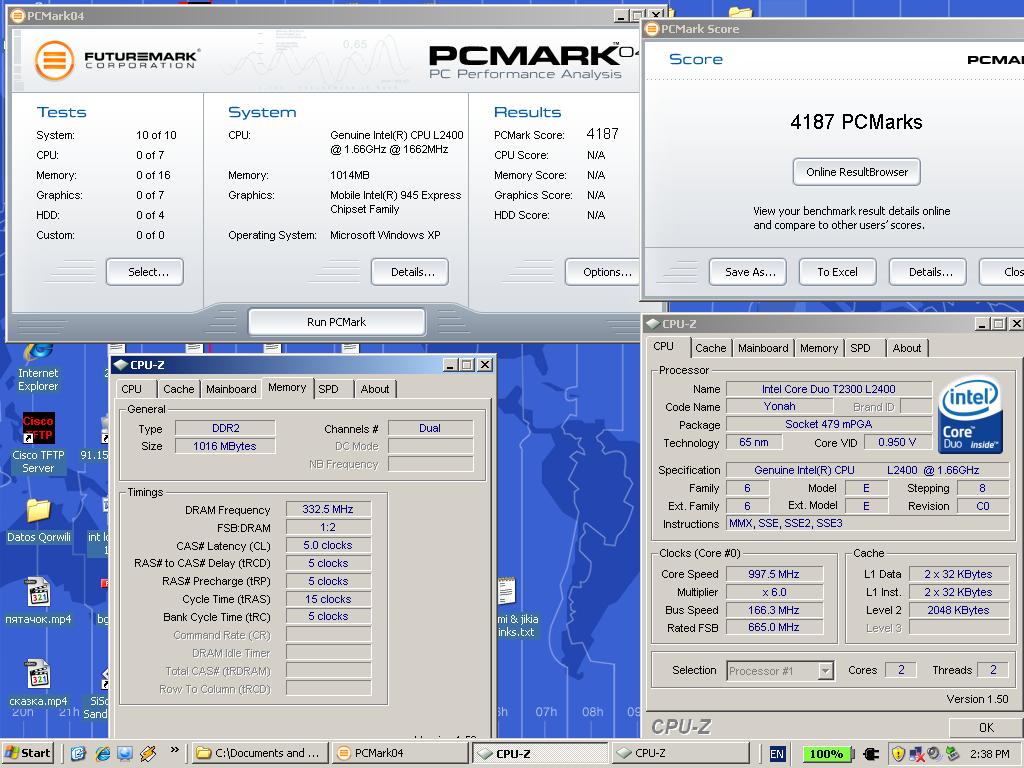Click the Channels # Dual field

pyautogui.click(x=430, y=428)
